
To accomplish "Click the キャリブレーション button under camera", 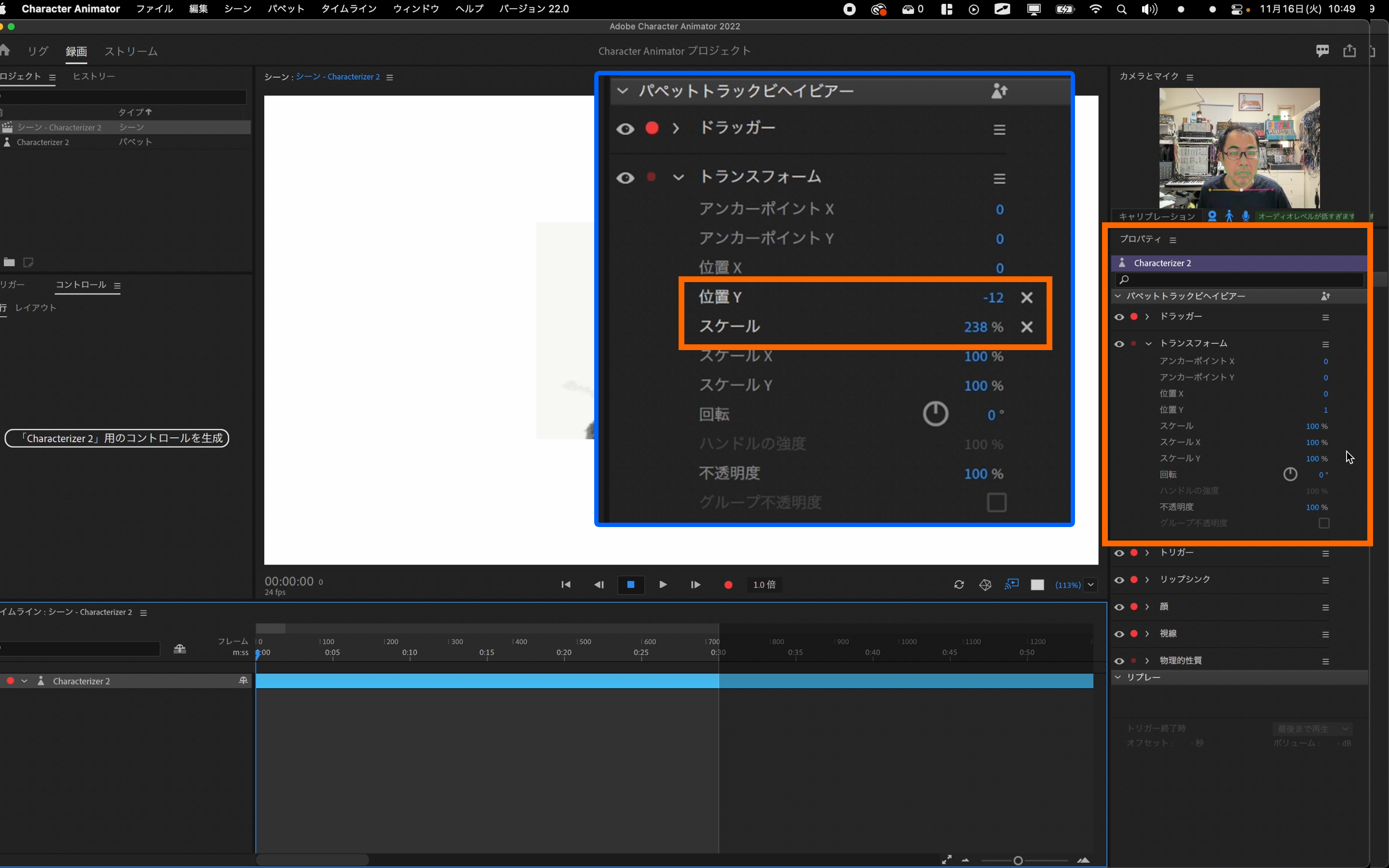I will coord(1157,217).
